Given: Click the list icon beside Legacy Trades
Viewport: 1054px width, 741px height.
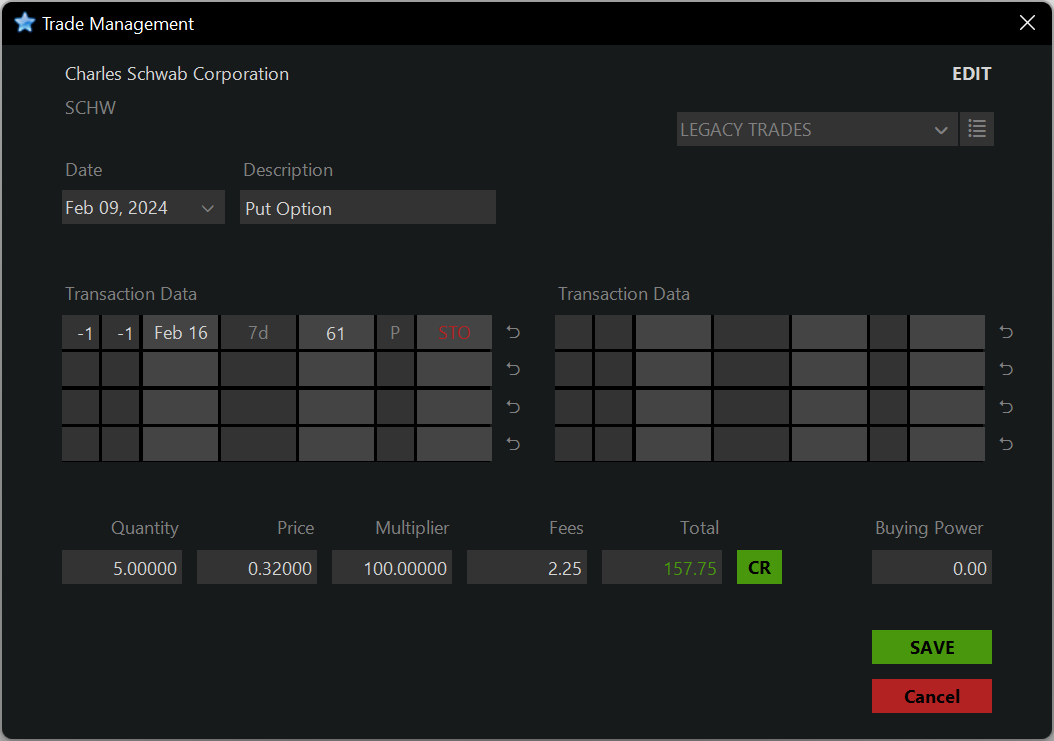Looking at the screenshot, I should [977, 130].
